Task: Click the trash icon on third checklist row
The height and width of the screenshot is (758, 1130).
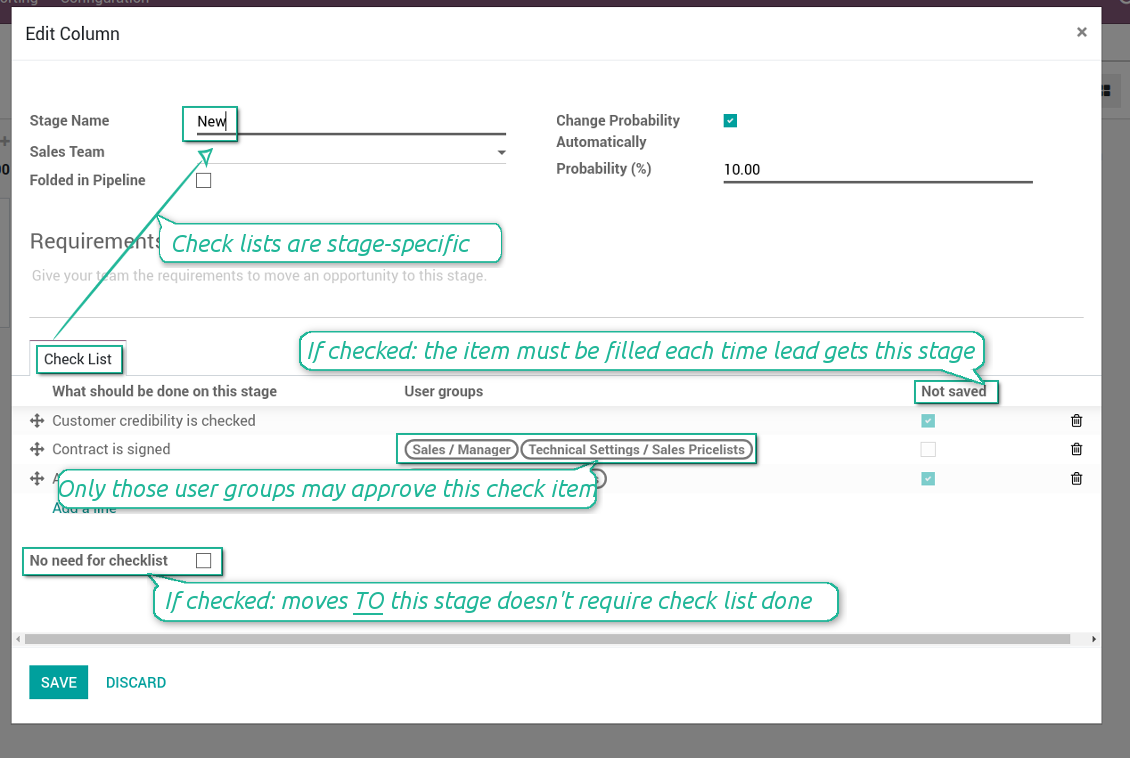Action: click(x=1076, y=479)
